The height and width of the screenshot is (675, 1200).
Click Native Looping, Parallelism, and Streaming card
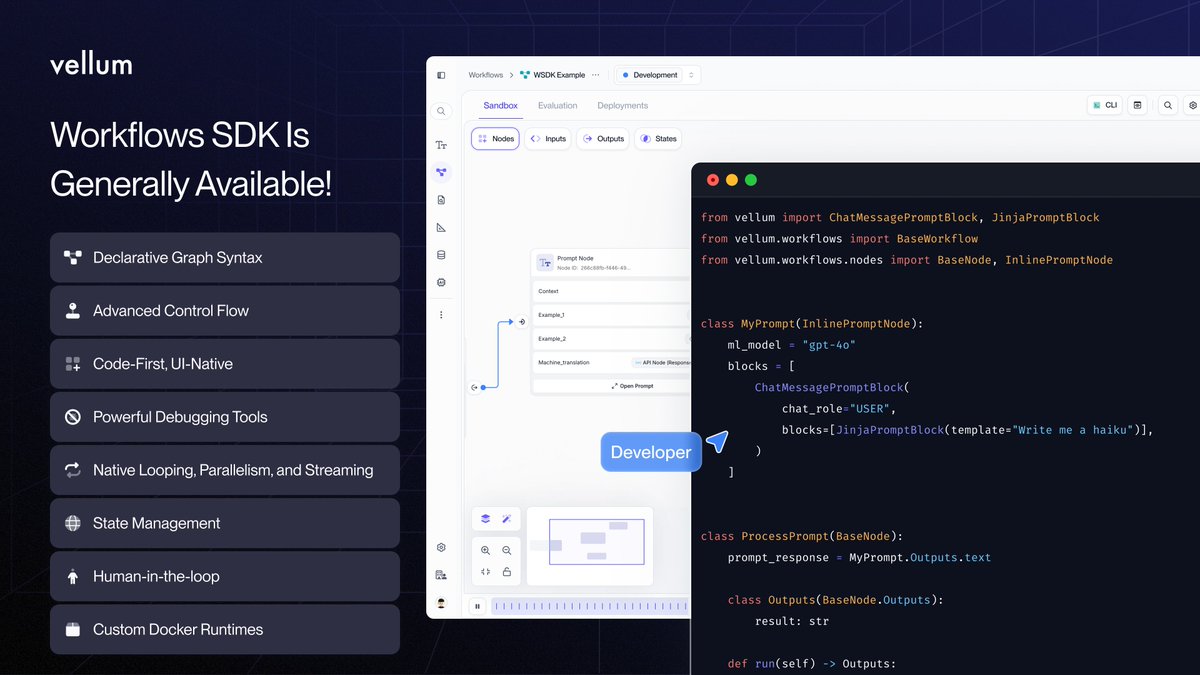pos(225,470)
